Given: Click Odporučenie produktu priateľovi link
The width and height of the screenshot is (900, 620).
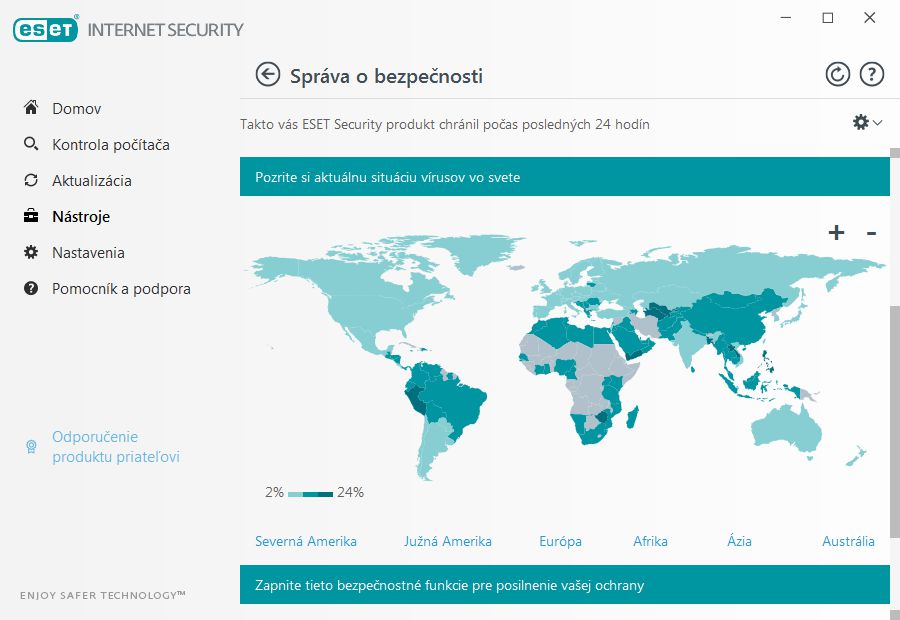Looking at the screenshot, I should coord(115,447).
